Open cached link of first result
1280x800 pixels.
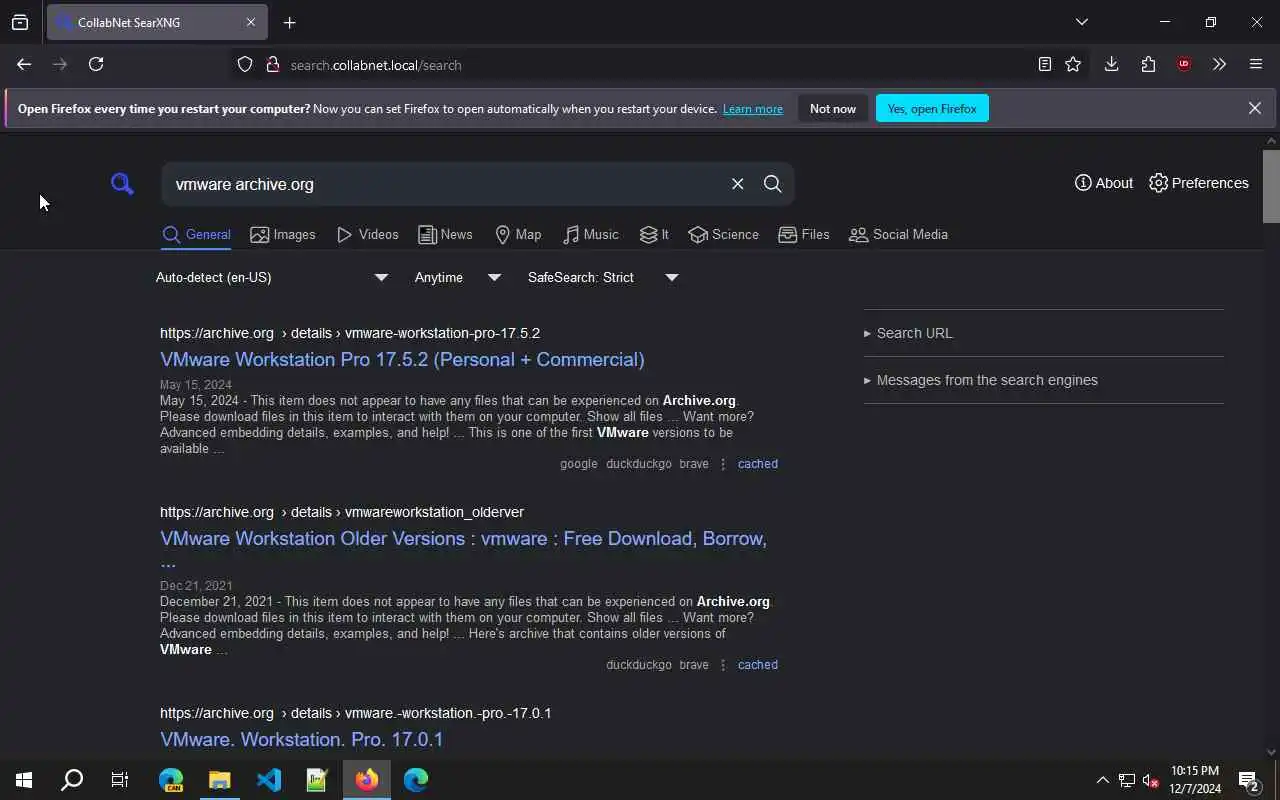pyautogui.click(x=757, y=464)
